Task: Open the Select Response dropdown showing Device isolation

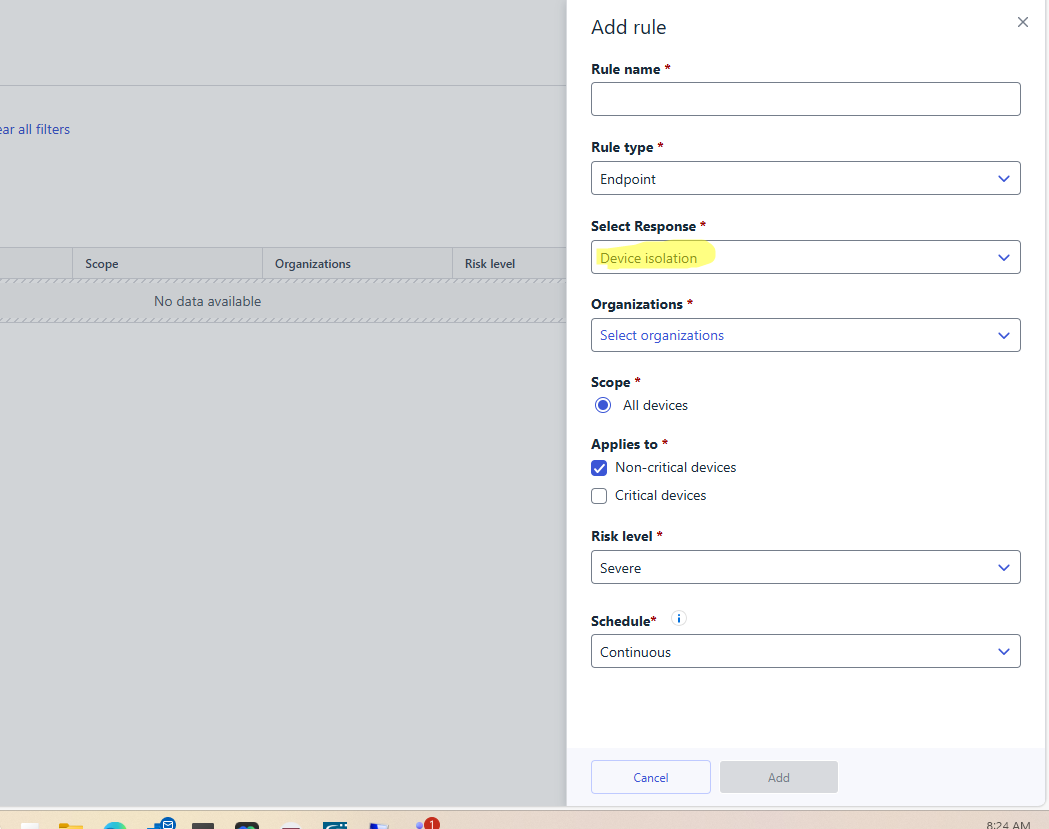Action: [x=805, y=257]
